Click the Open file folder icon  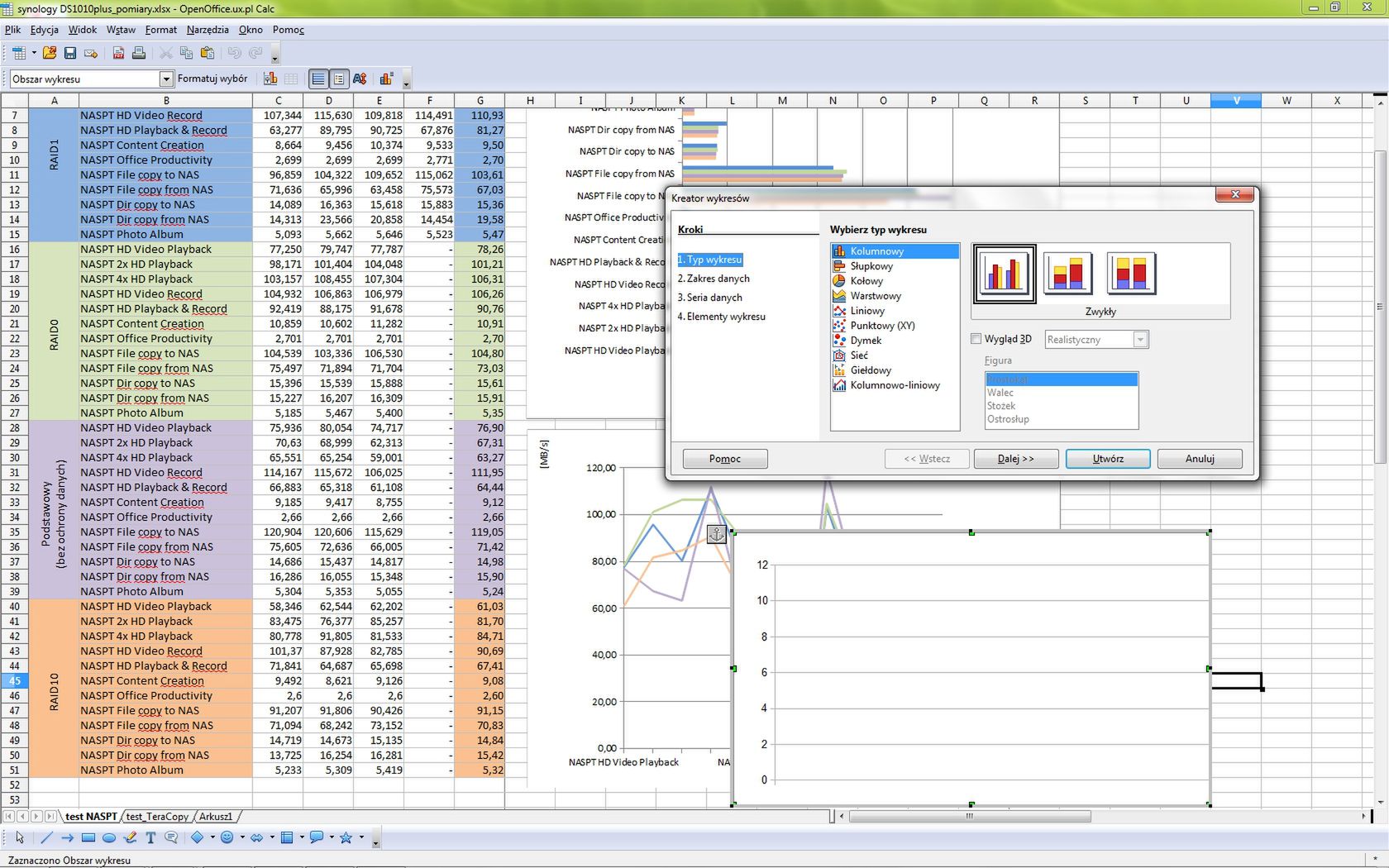tap(50, 53)
